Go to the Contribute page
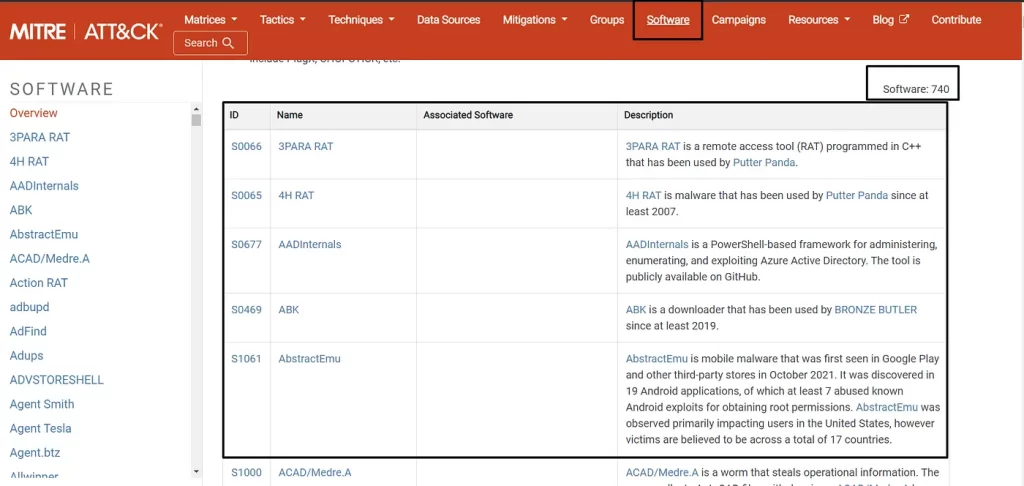Image resolution: width=1024 pixels, height=486 pixels. pyautogui.click(x=956, y=20)
